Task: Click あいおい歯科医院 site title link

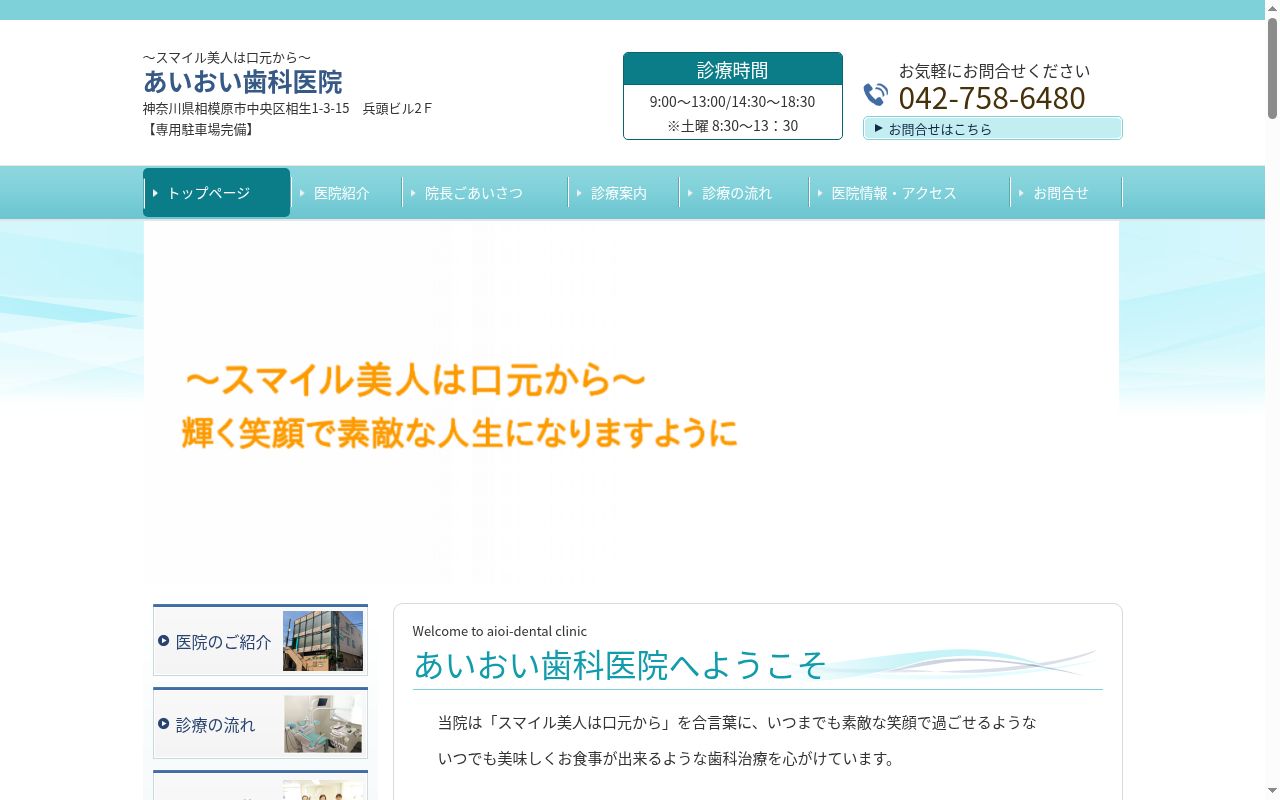Action: [x=243, y=81]
